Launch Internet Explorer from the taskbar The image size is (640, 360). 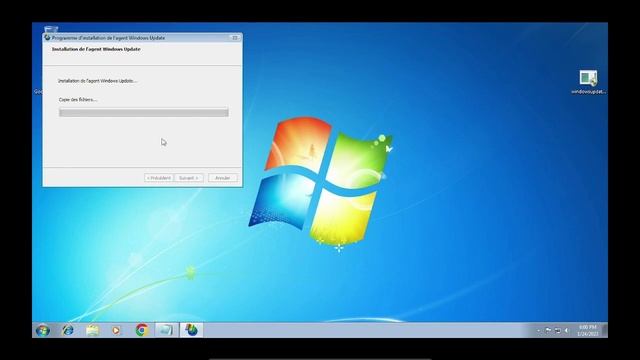[x=68, y=330]
